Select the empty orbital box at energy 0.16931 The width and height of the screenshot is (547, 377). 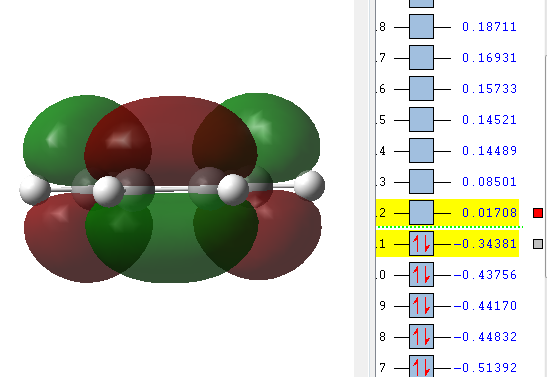click(x=421, y=58)
